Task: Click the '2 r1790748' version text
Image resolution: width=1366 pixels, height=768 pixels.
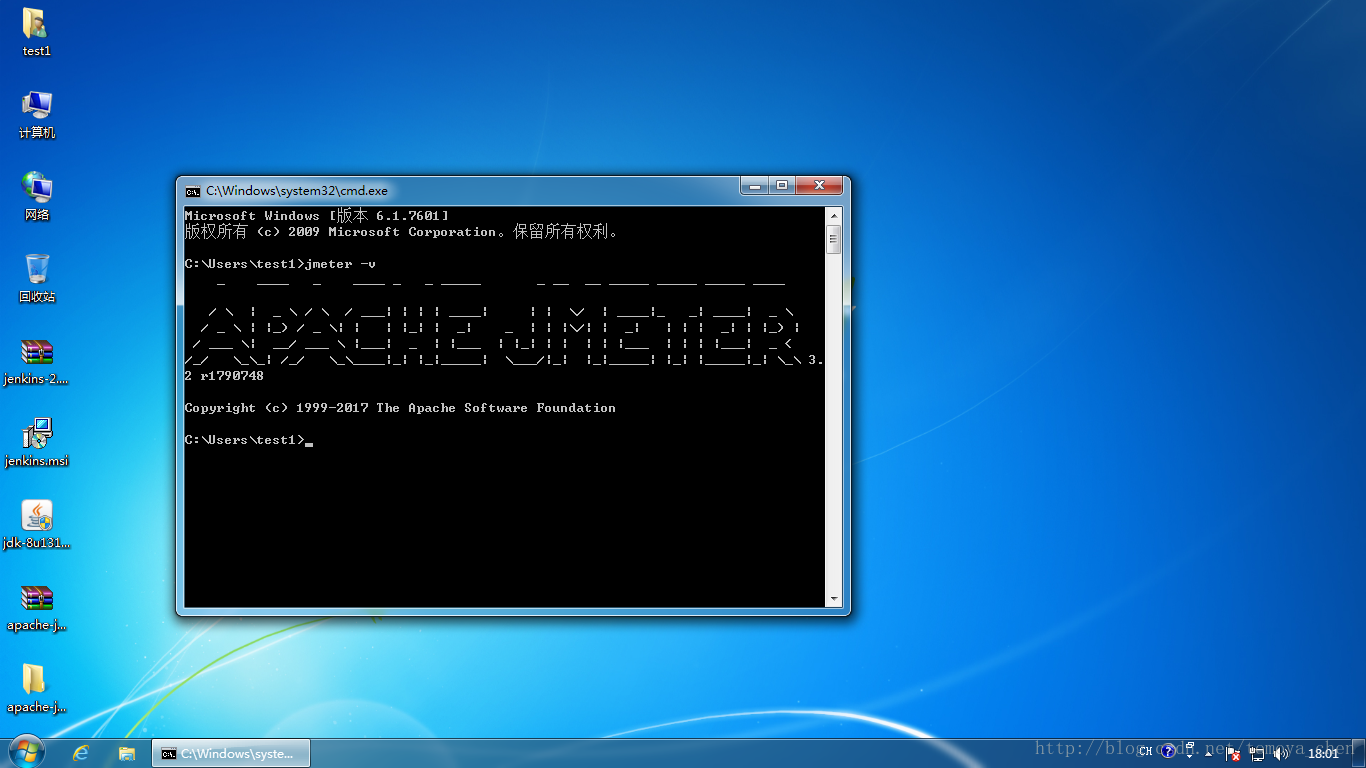Action: point(224,376)
